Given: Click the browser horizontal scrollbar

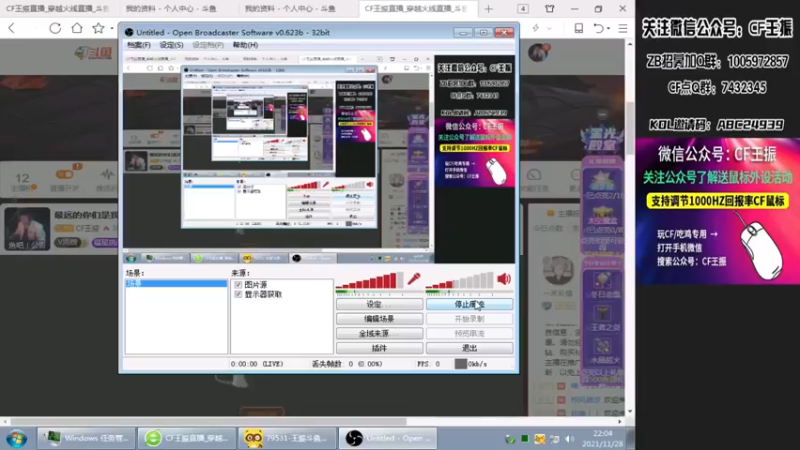Looking at the screenshot, I should point(208,421).
